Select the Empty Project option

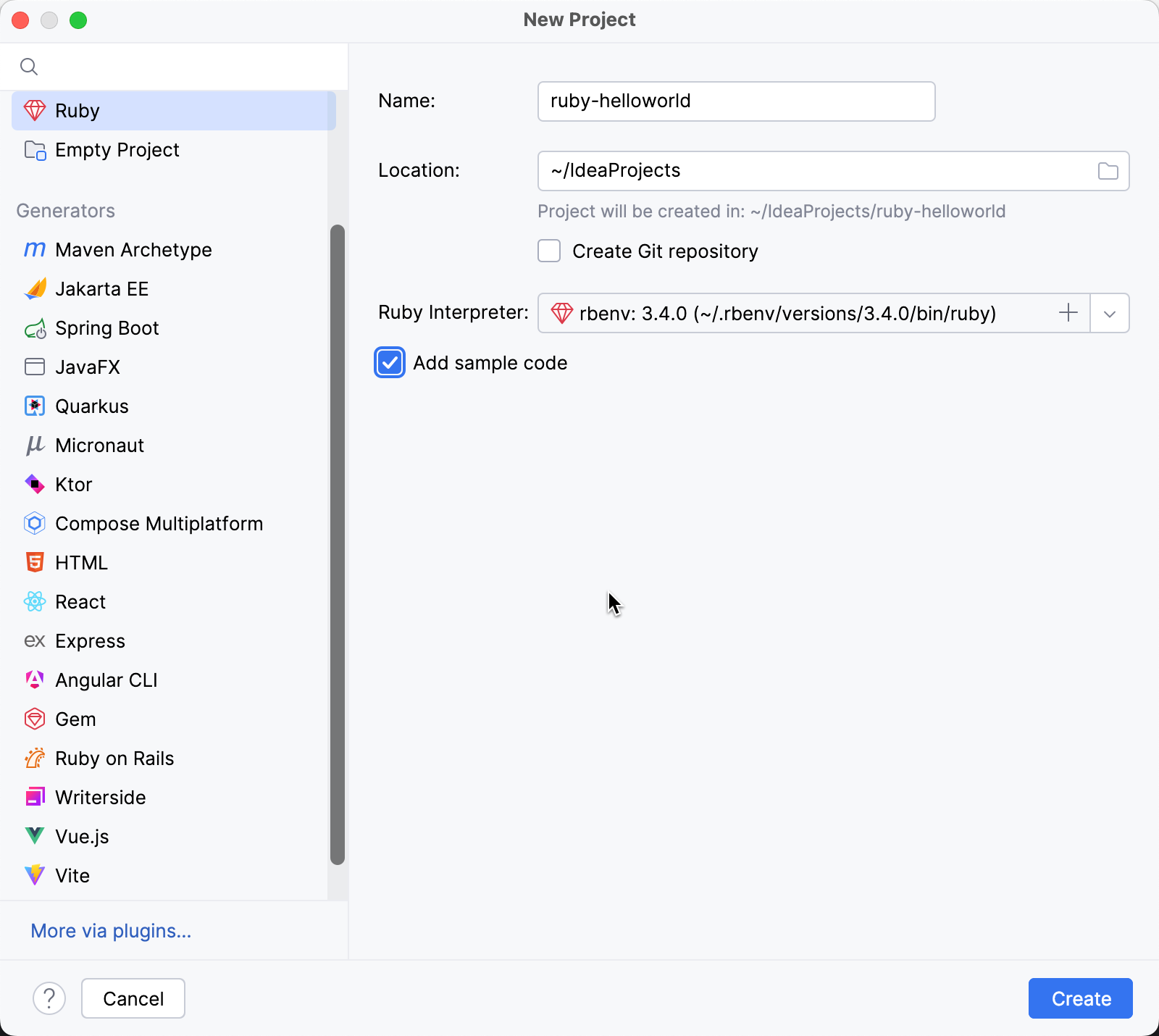coord(117,150)
